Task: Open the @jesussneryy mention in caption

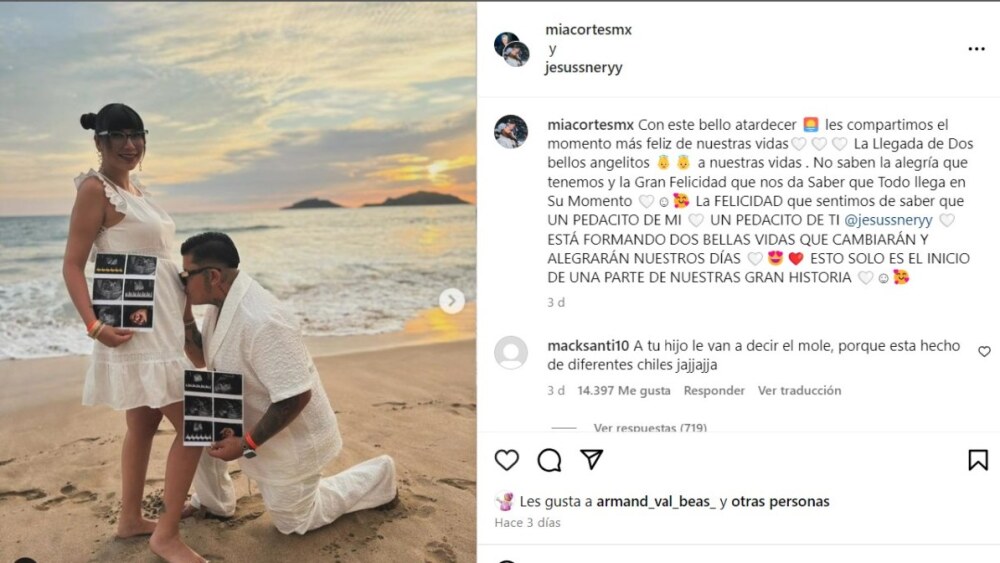Action: click(888, 220)
